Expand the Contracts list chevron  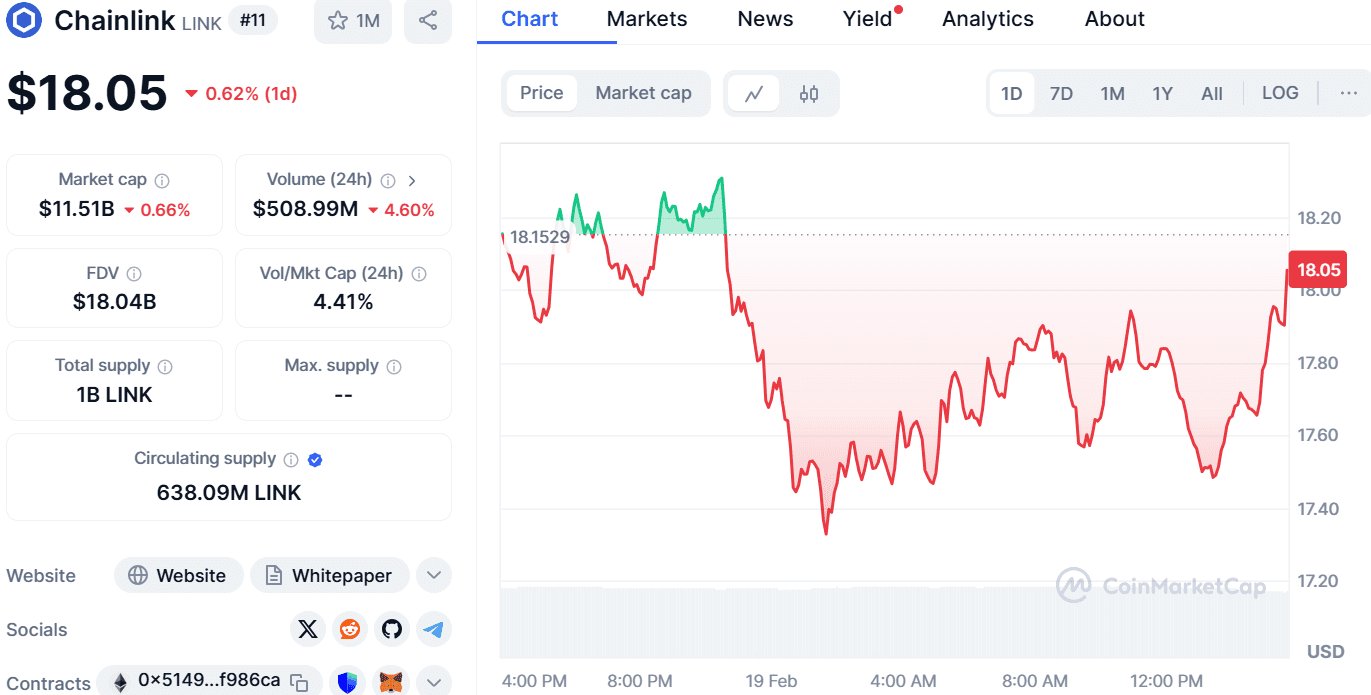433,681
